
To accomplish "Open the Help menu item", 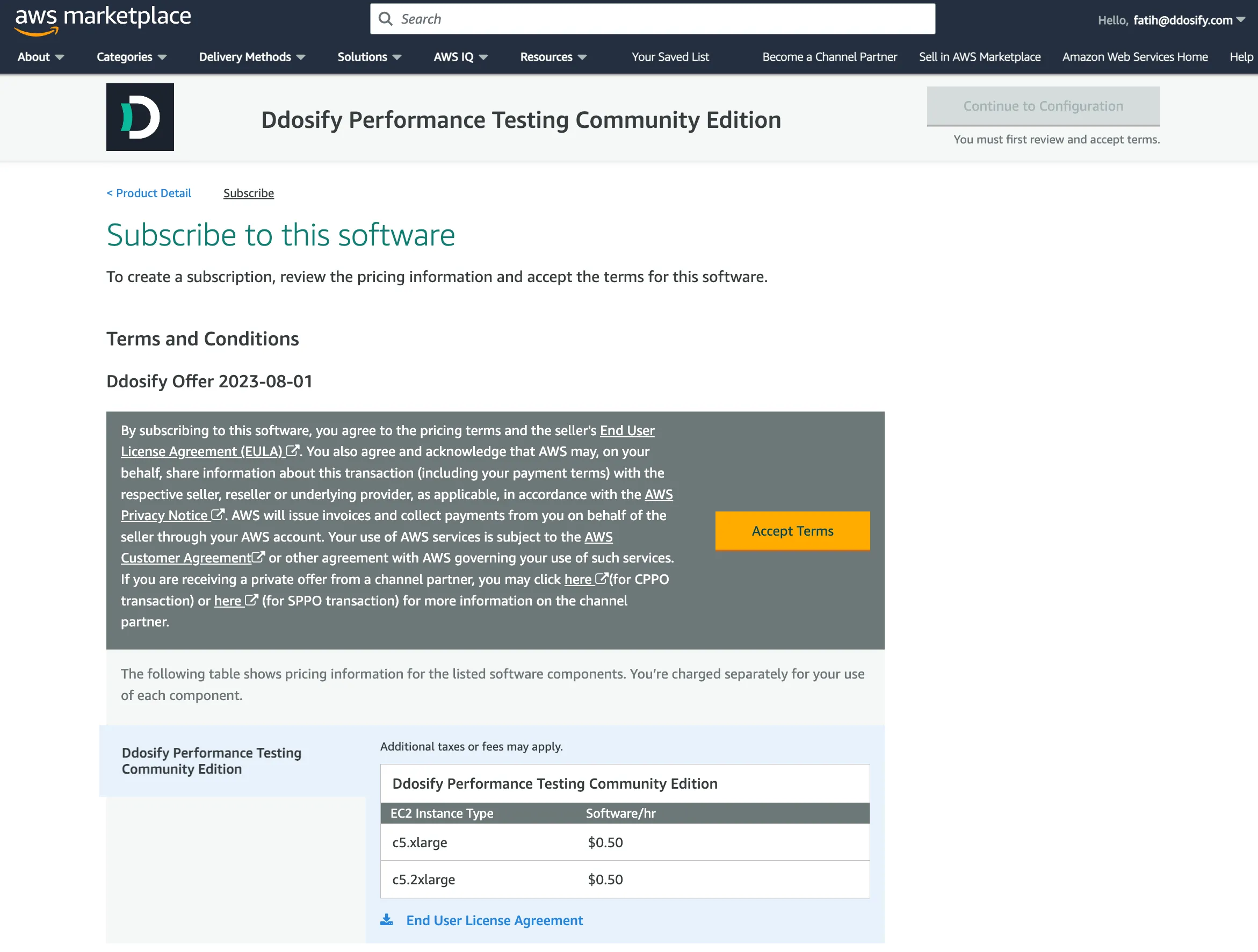I will pyautogui.click(x=1241, y=57).
